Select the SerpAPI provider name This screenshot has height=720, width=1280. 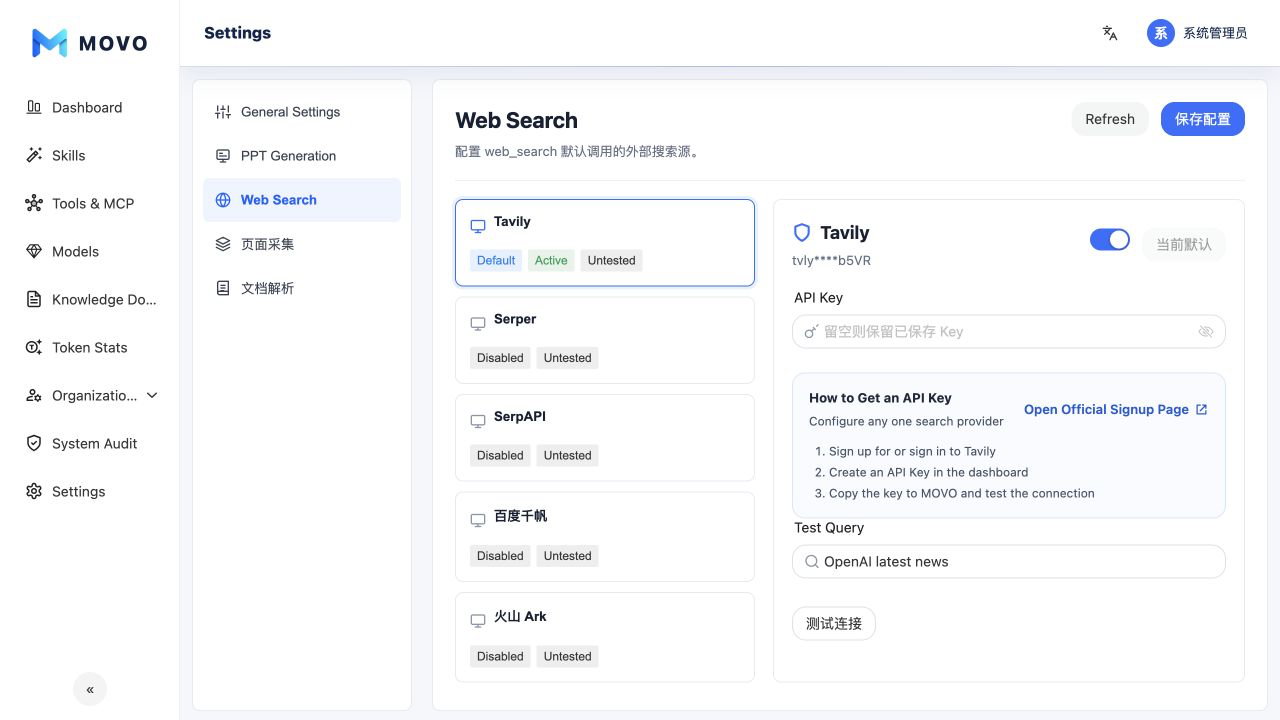(520, 416)
